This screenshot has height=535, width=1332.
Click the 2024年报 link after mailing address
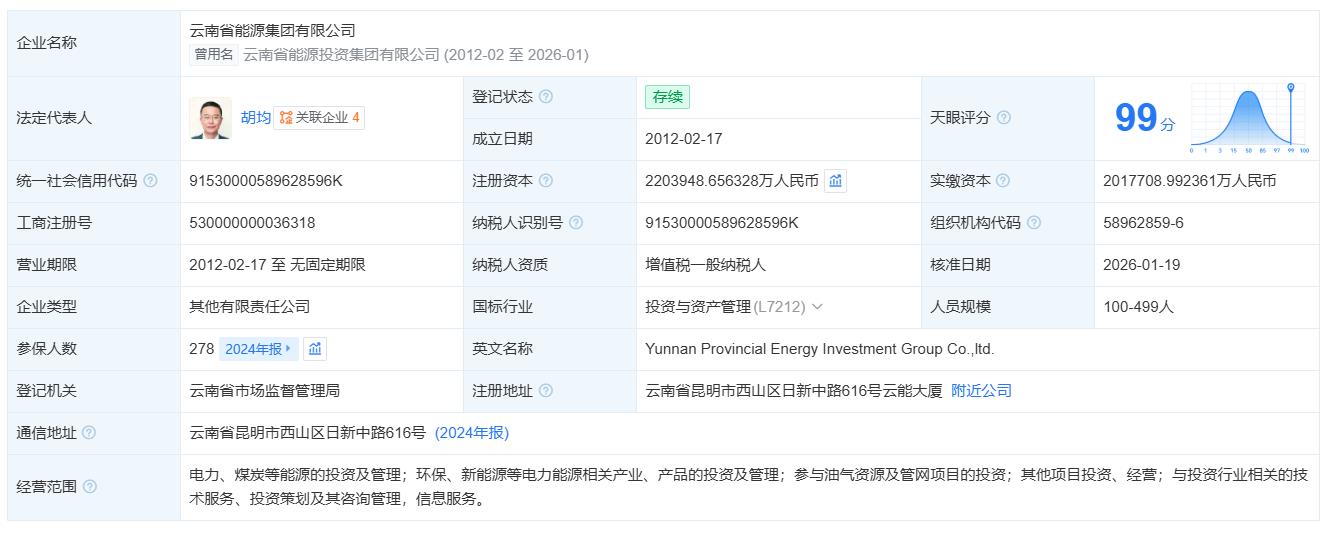pyautogui.click(x=472, y=433)
